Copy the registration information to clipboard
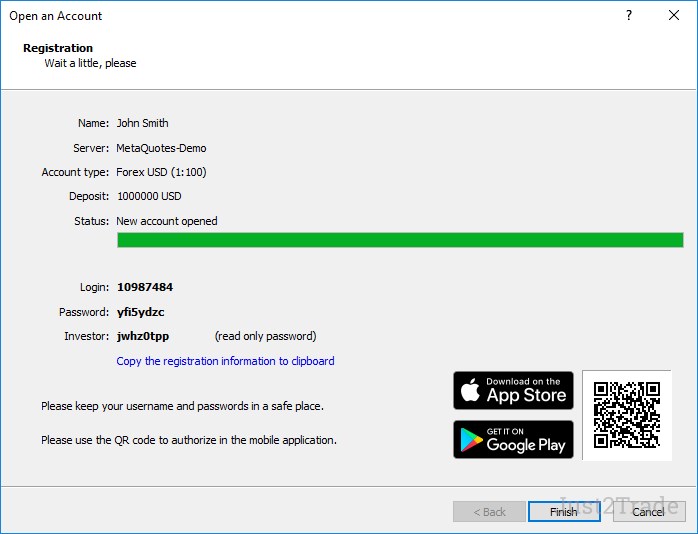 click(225, 361)
